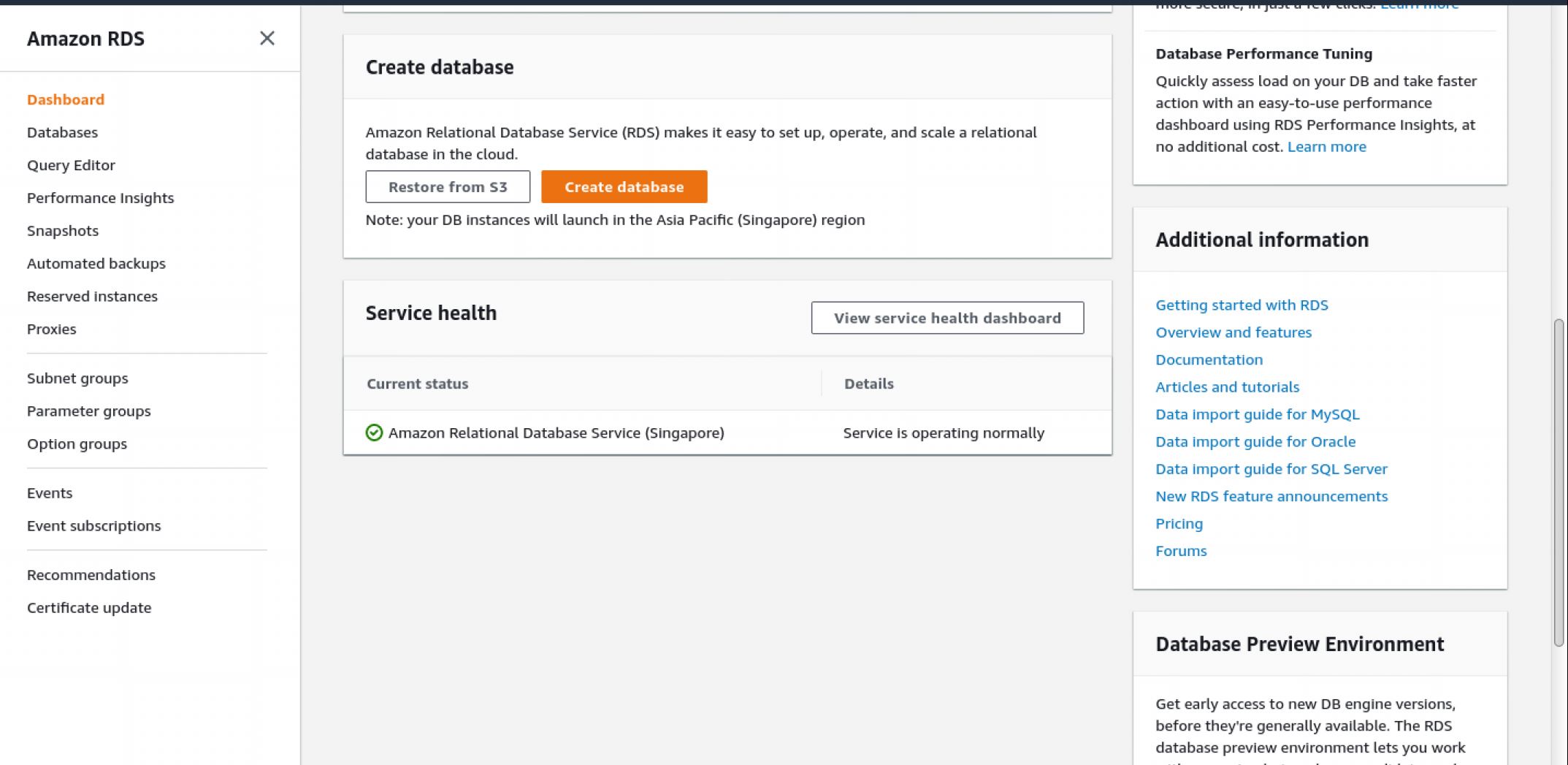Click Learn more under Performance Tuning
Viewport: 1568px width, 765px height.
tap(1326, 147)
